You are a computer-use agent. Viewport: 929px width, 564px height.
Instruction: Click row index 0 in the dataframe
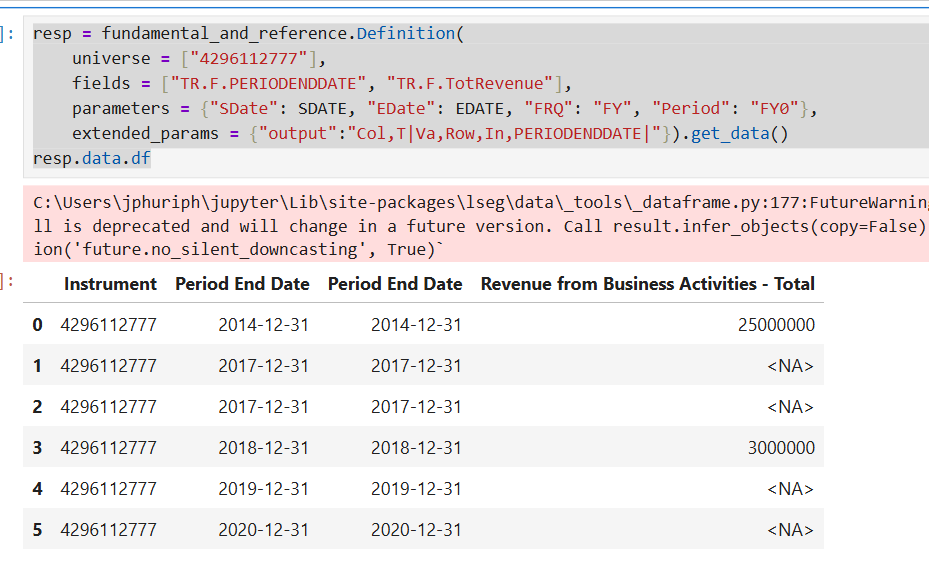click(38, 325)
